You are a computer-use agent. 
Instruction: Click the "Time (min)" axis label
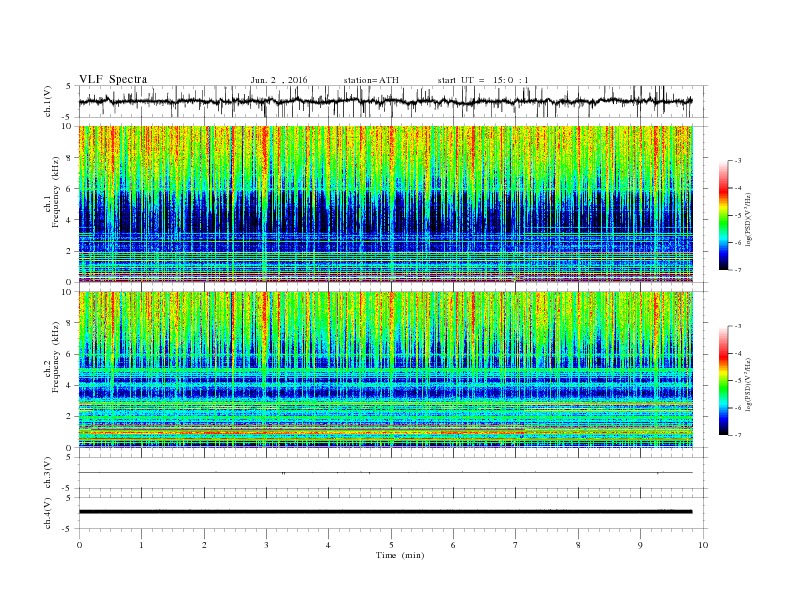400,555
